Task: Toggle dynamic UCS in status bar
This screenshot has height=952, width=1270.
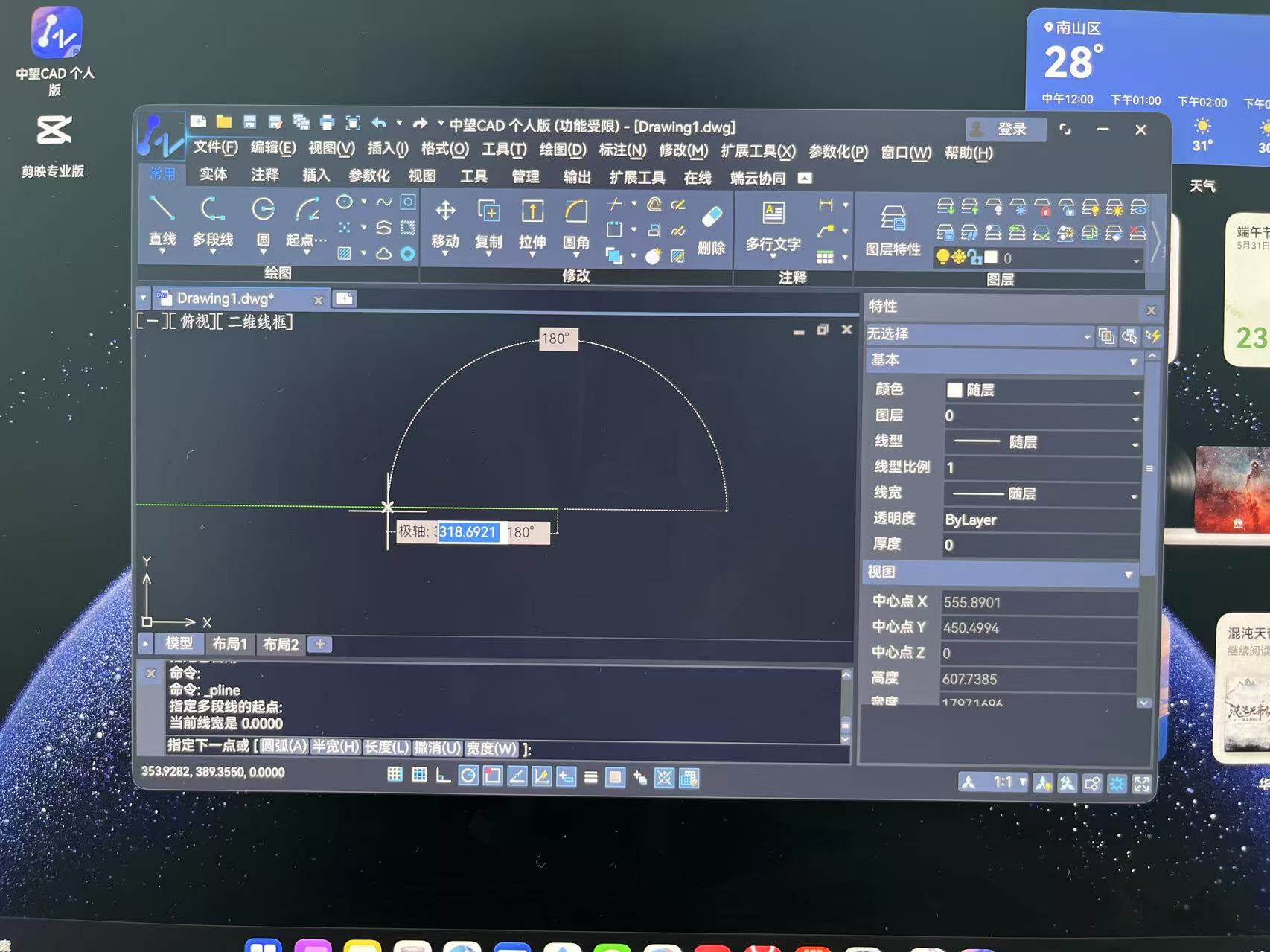Action: (541, 777)
